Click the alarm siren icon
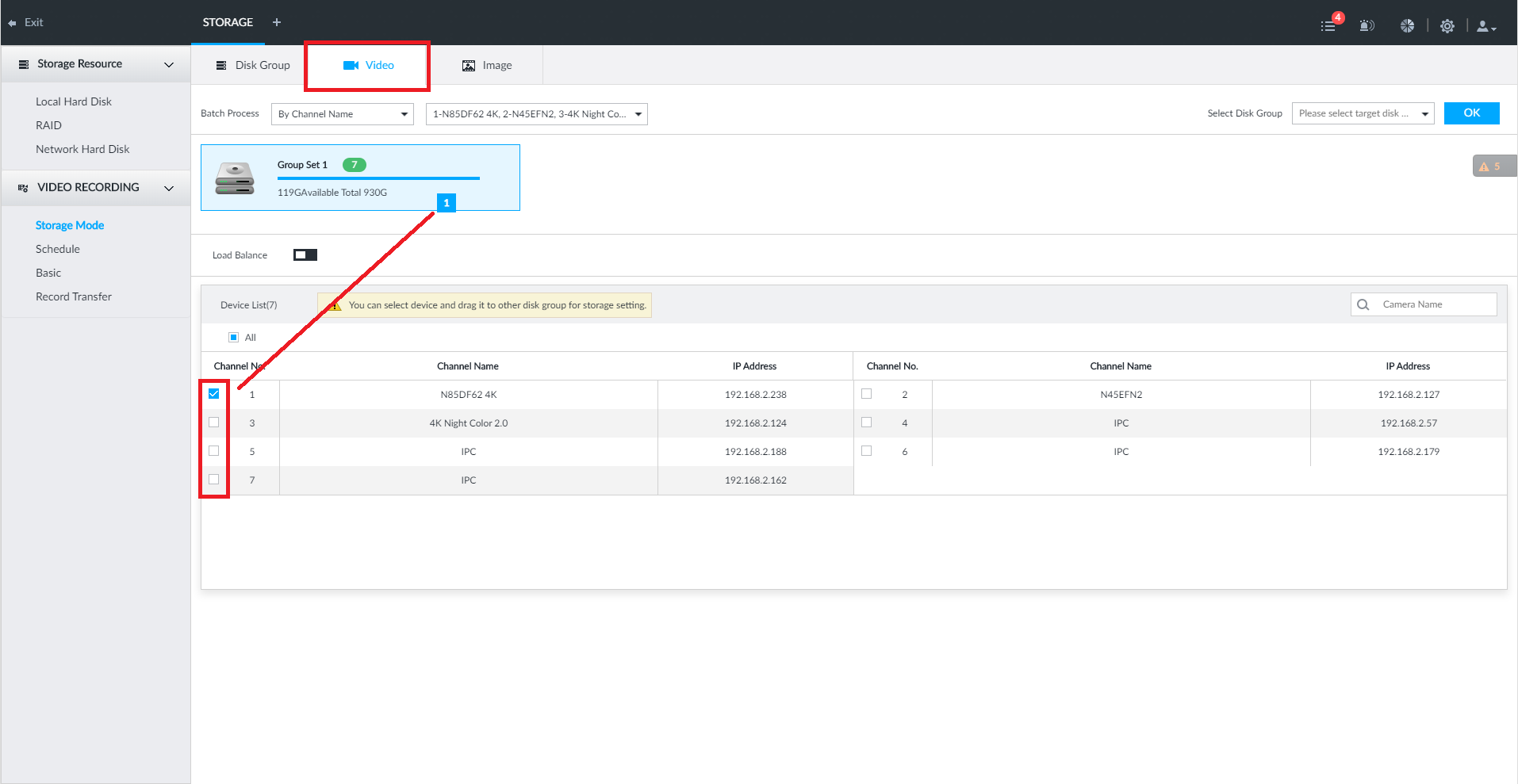Image resolution: width=1518 pixels, height=784 pixels. point(1366,25)
